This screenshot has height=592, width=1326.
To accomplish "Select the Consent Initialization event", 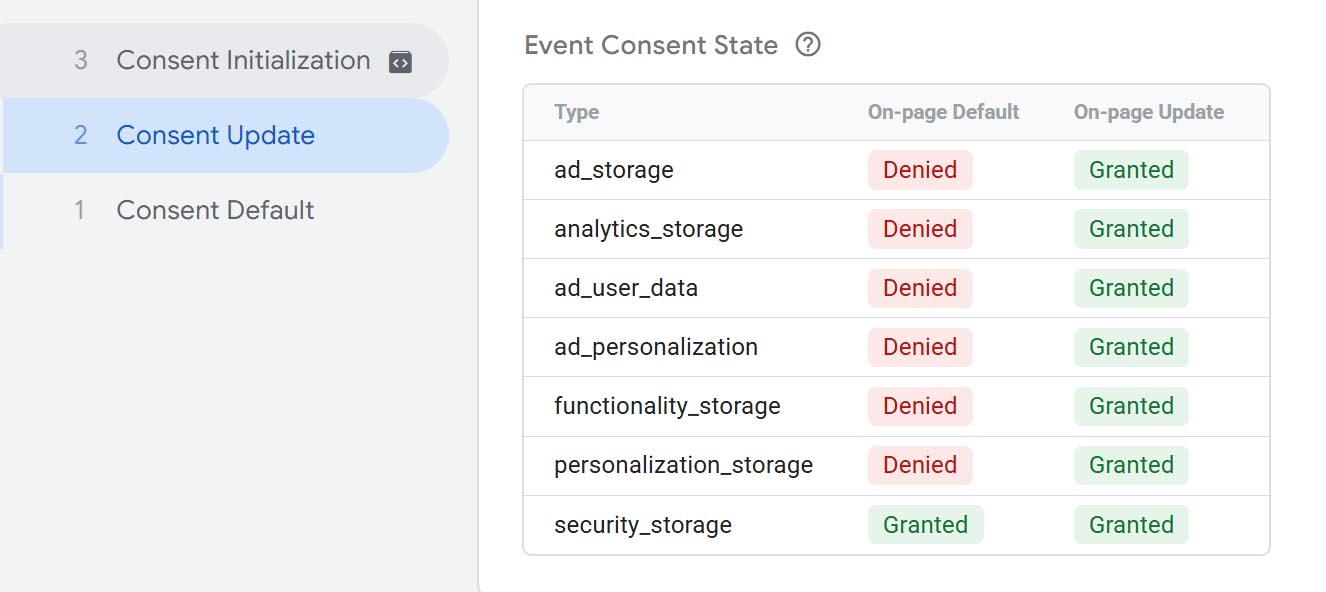I will (226, 60).
